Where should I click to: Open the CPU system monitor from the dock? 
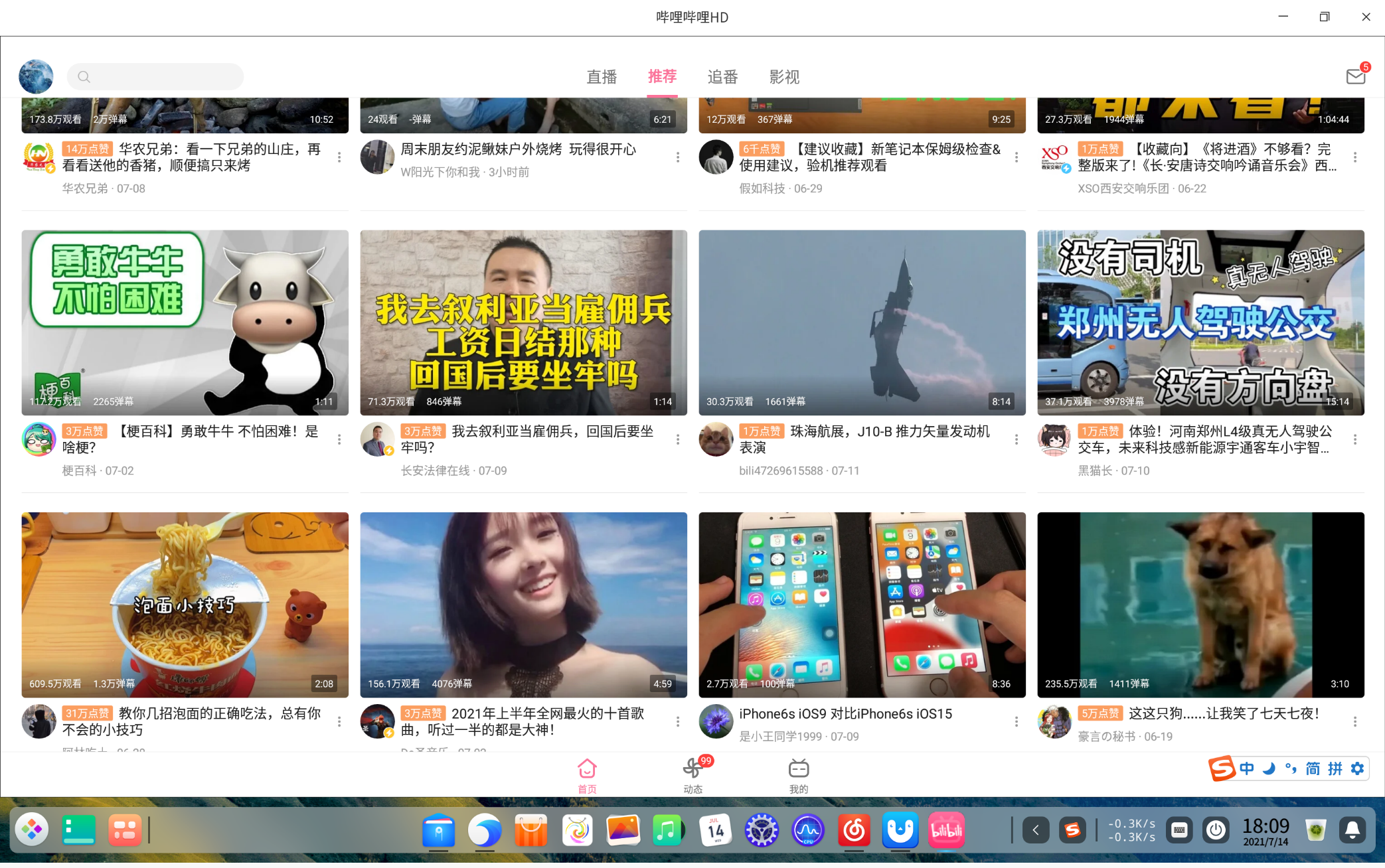point(807,830)
